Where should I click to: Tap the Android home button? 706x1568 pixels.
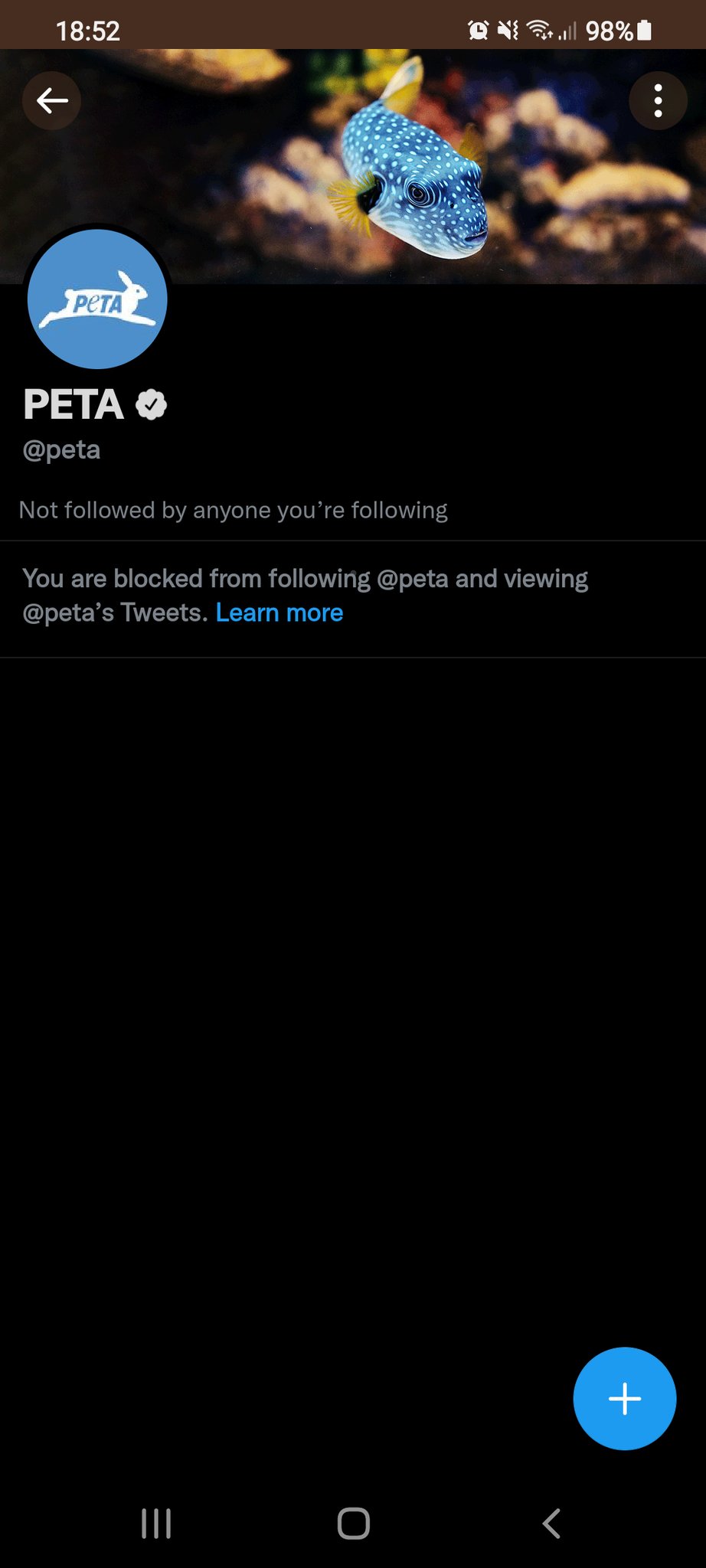tap(354, 1524)
